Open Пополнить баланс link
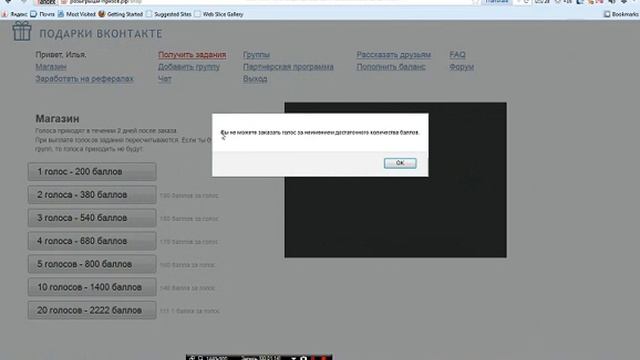640x360 pixels. [391, 67]
